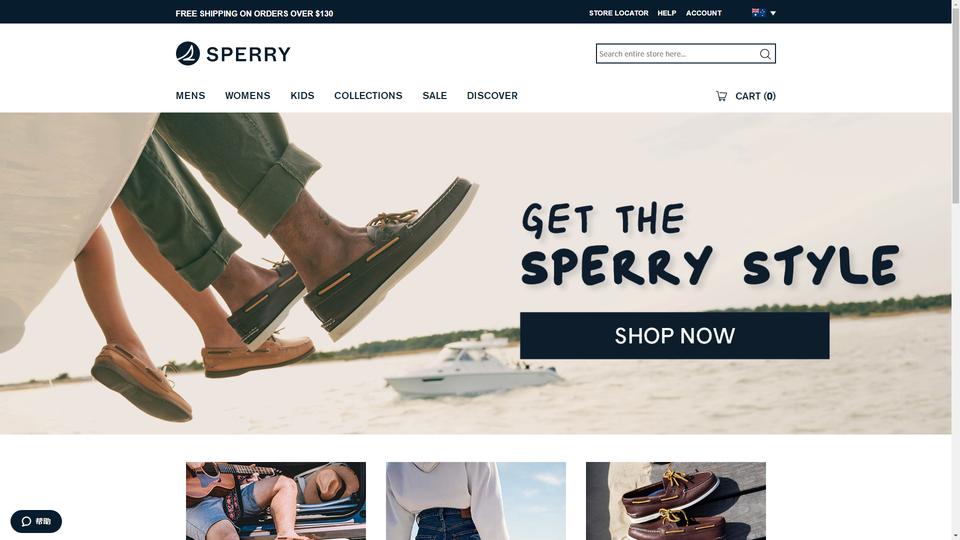Open the WOMENS menu
The height and width of the screenshot is (540, 960).
coord(247,96)
